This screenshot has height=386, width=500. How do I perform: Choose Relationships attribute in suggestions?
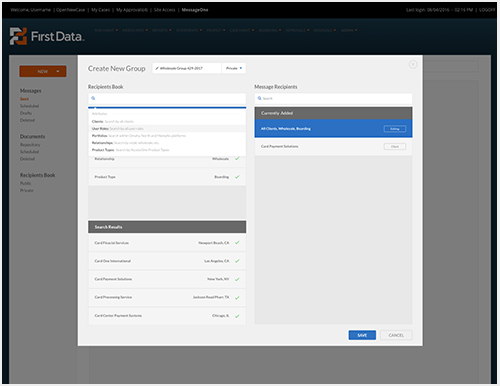coord(167,143)
